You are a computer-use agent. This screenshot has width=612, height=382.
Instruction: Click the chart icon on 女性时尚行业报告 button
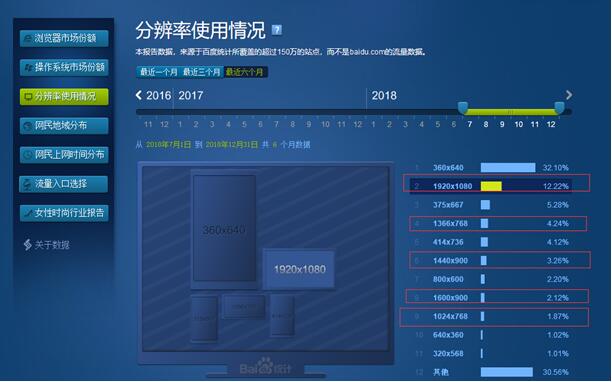point(28,213)
